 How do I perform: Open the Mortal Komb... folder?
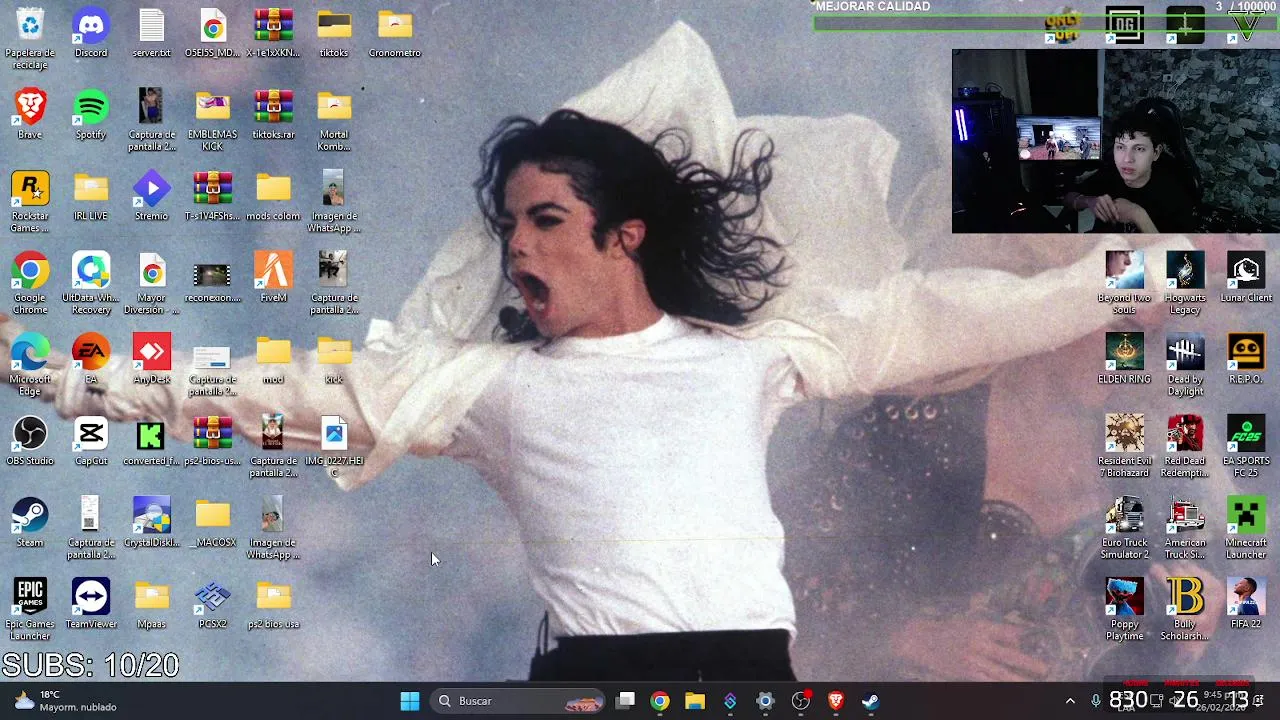click(334, 120)
